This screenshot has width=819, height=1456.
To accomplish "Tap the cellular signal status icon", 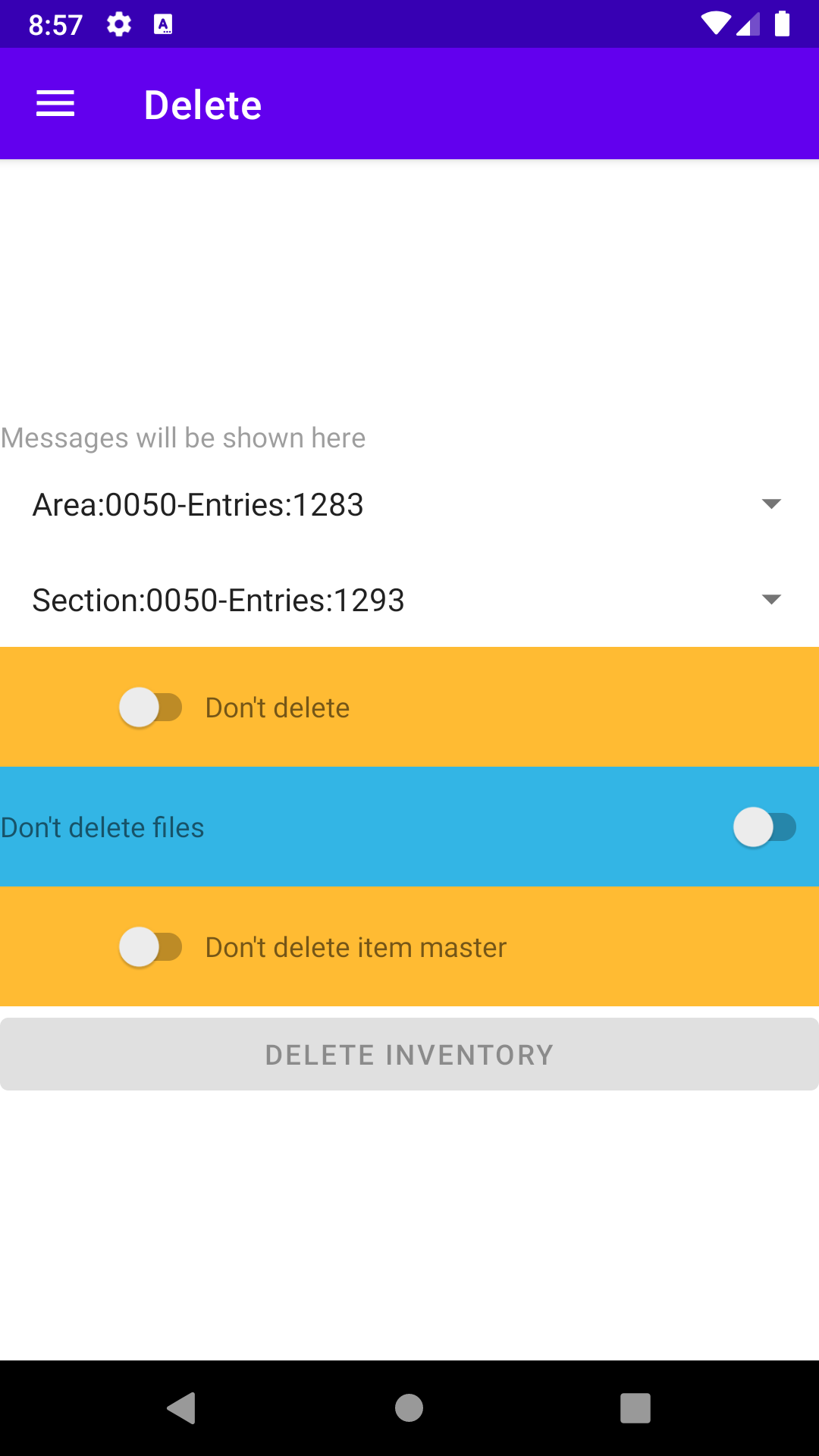I will [748, 24].
